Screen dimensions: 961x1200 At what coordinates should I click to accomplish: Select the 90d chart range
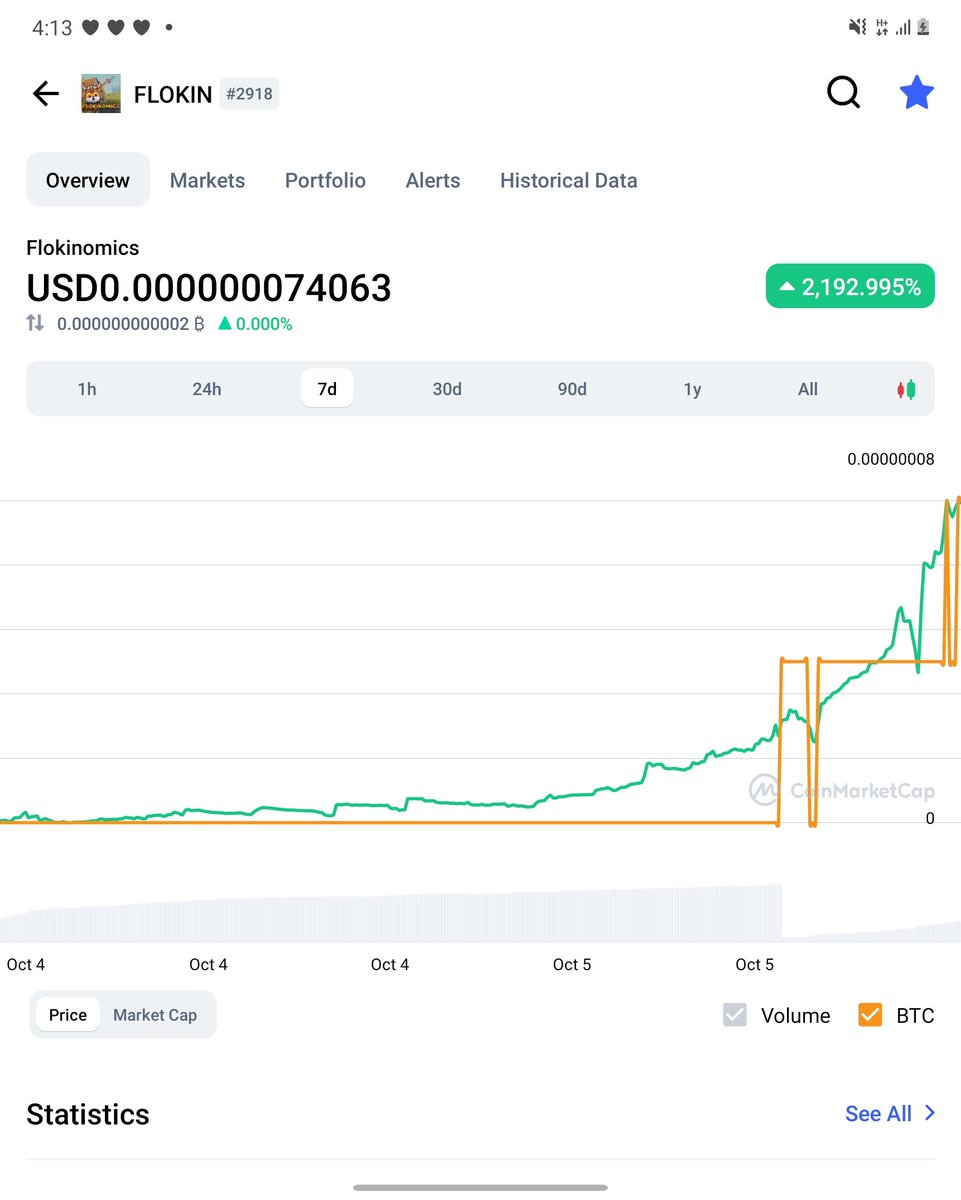(572, 389)
